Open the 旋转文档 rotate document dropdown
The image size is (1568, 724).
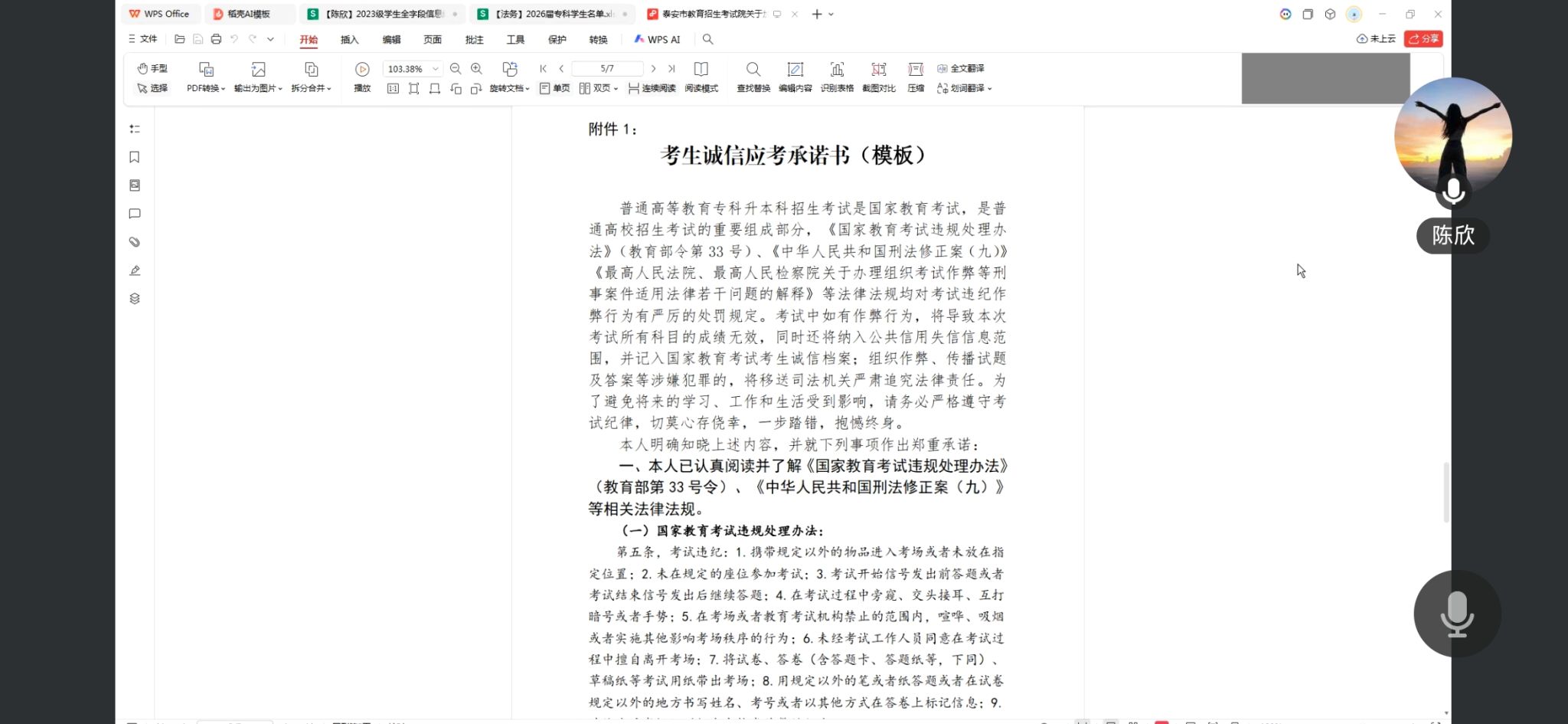coord(509,89)
